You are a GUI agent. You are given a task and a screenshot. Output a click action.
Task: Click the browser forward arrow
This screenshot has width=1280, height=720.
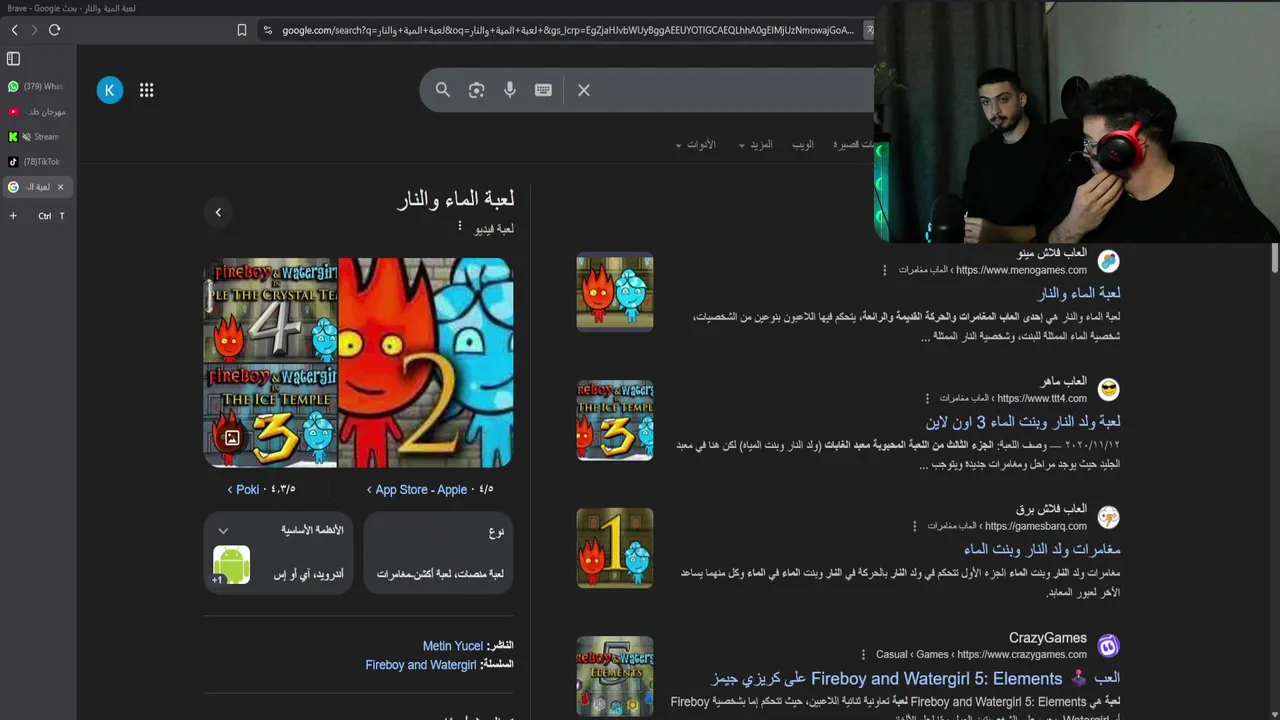34,30
